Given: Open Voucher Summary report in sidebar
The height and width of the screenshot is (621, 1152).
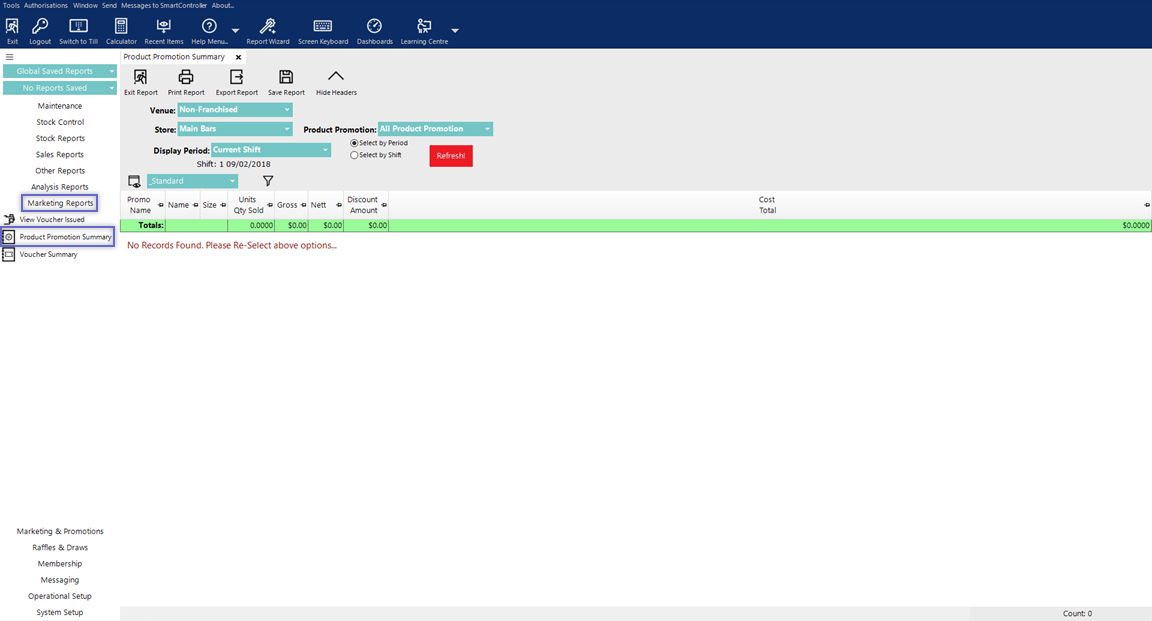Looking at the screenshot, I should tap(48, 255).
